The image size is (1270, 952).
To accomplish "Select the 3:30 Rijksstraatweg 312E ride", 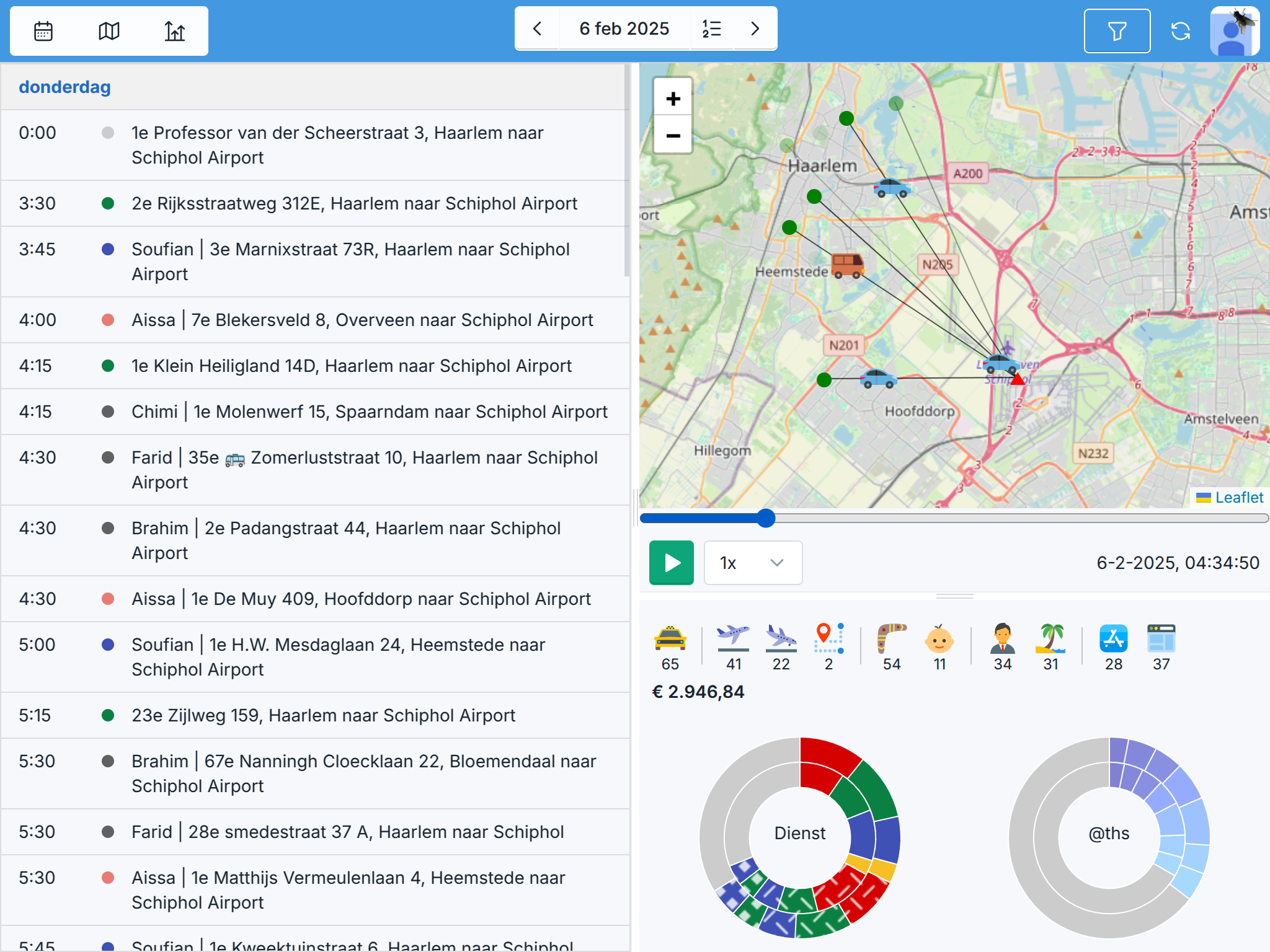I will click(315, 203).
